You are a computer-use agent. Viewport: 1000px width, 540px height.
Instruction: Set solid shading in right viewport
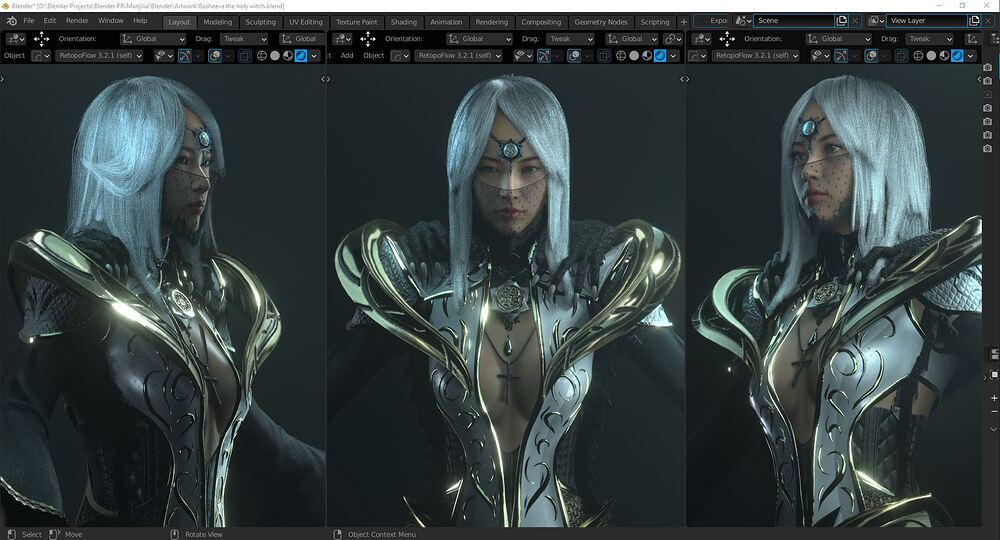click(x=931, y=55)
